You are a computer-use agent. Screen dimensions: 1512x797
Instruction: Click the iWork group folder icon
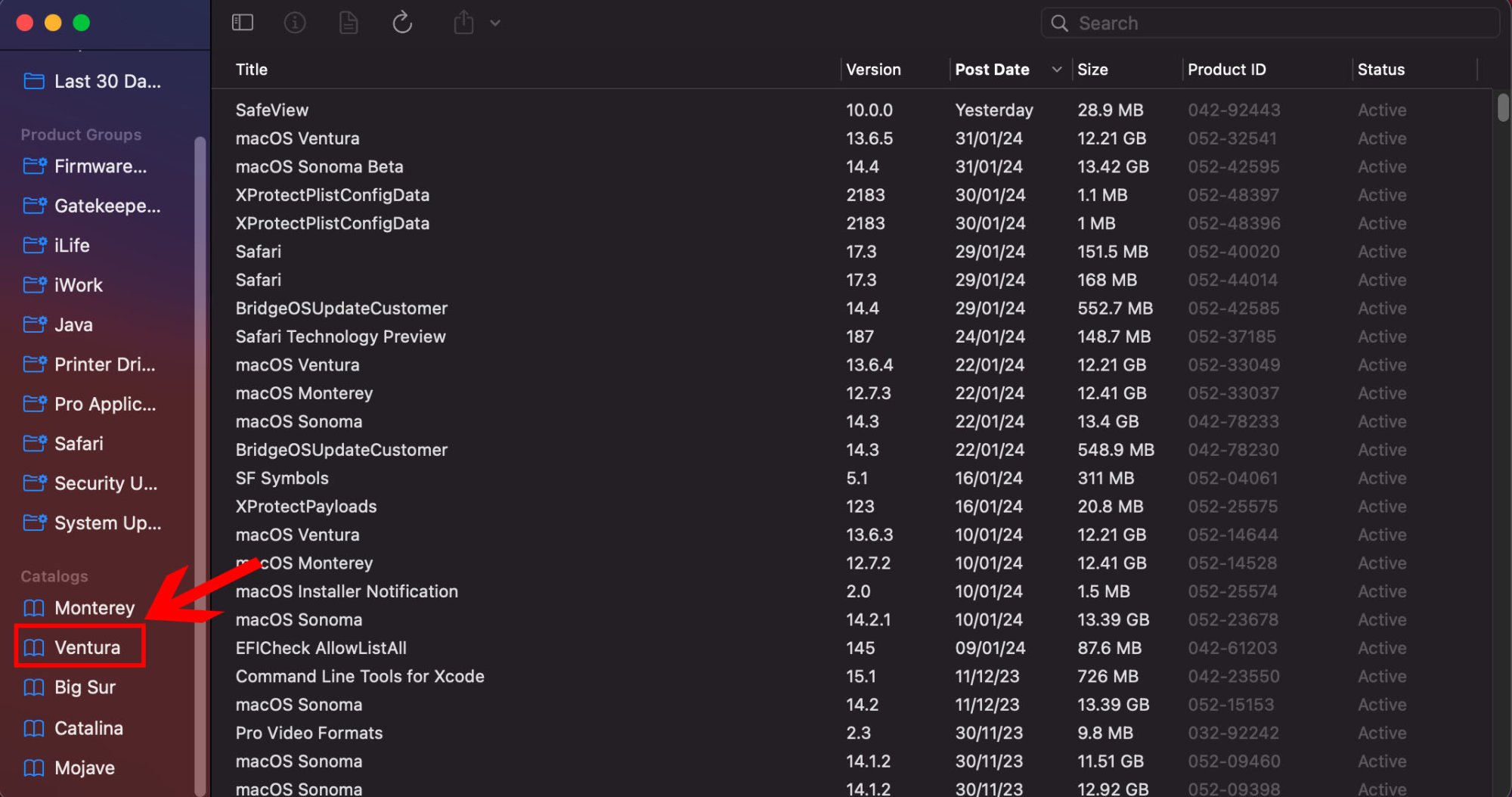pyautogui.click(x=35, y=284)
